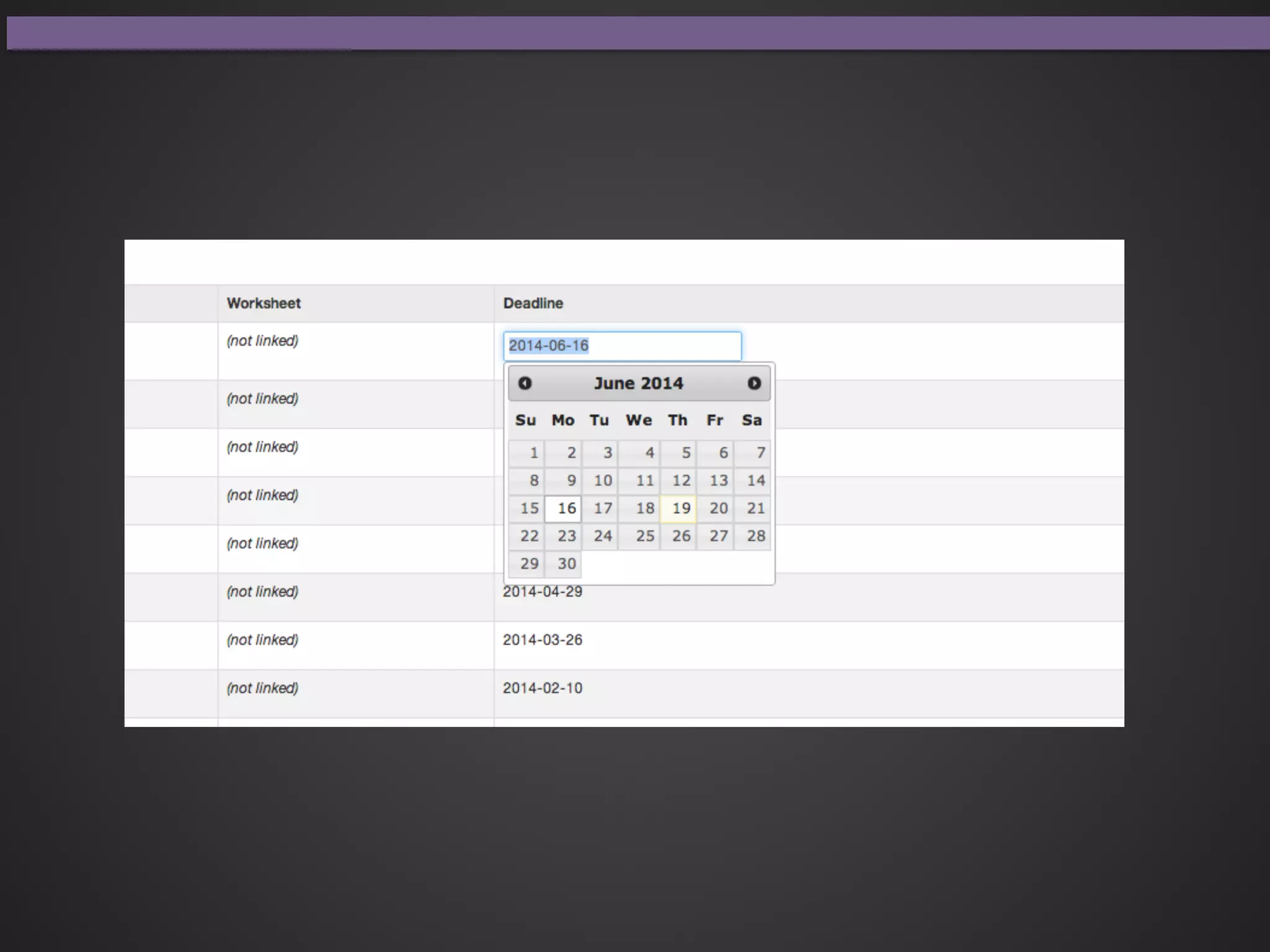This screenshot has width=1270, height=952.
Task: Go to previous month in datepicker
Action: (525, 383)
